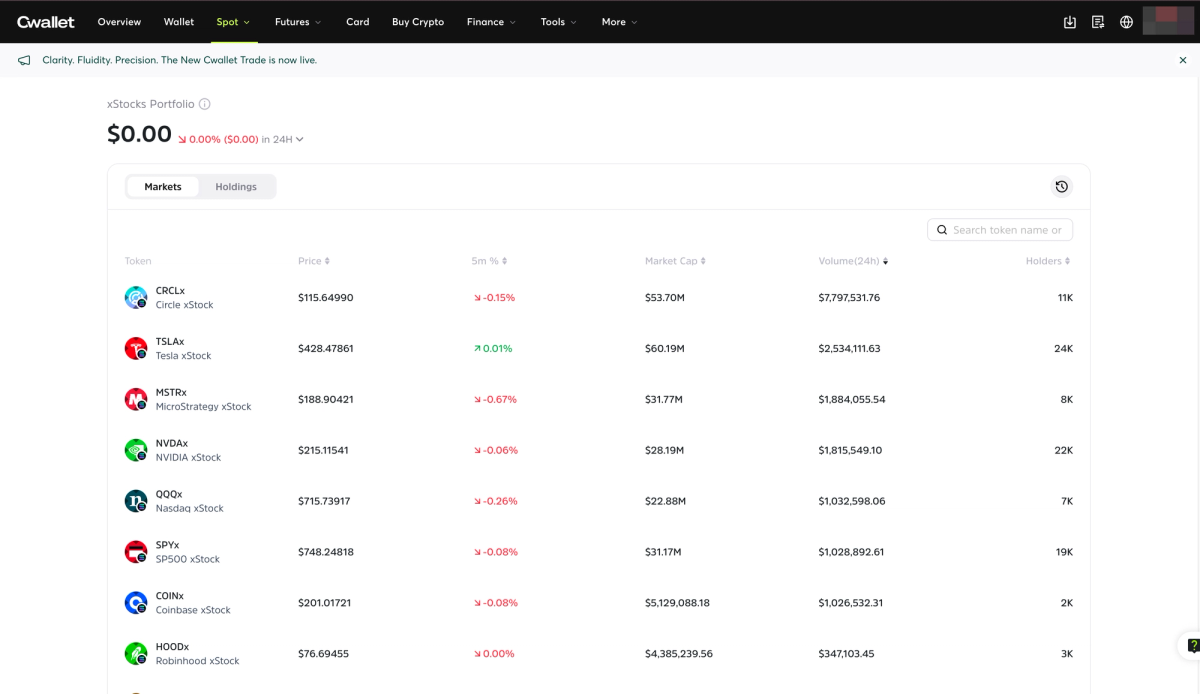Sort by 5m % column arrows
This screenshot has width=1200, height=694.
pyautogui.click(x=504, y=261)
